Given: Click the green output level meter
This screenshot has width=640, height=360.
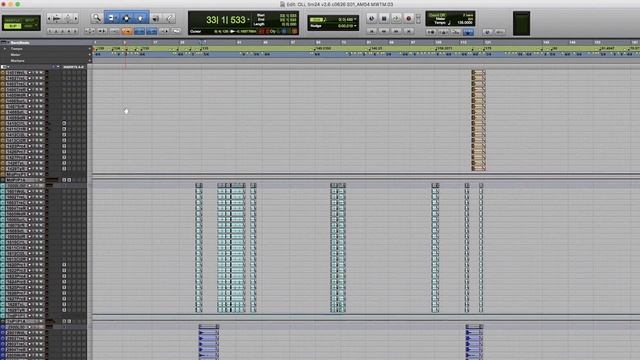Looking at the screenshot, I should [521, 23].
